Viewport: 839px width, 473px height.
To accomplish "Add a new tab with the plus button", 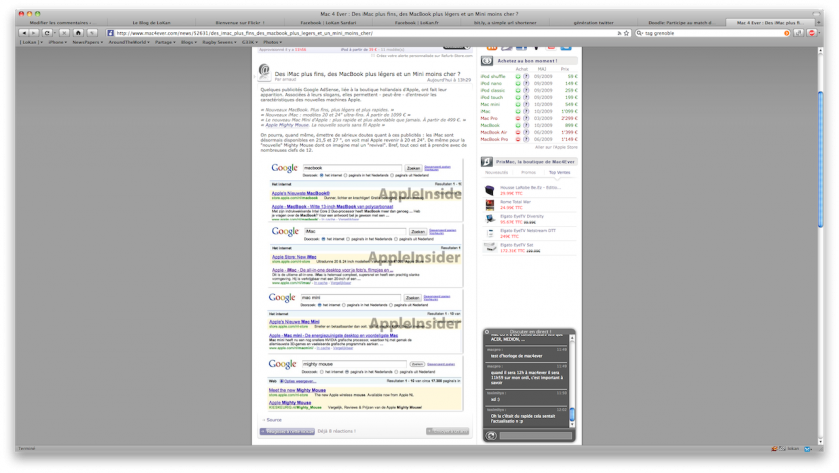I will 819,22.
